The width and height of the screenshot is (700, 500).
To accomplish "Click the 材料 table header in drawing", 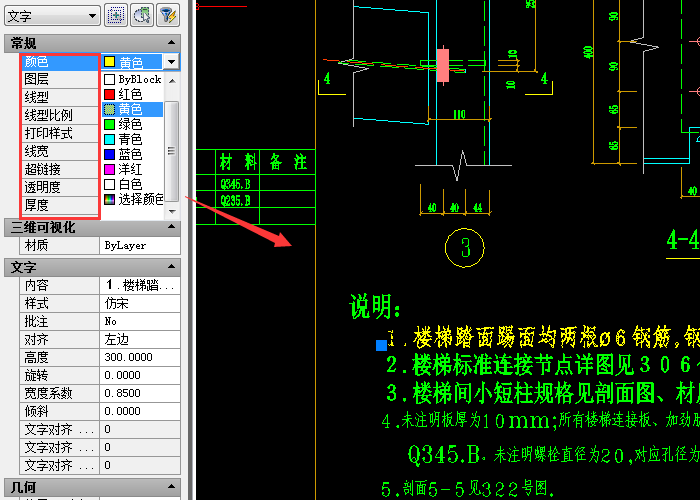I will pyautogui.click(x=237, y=162).
